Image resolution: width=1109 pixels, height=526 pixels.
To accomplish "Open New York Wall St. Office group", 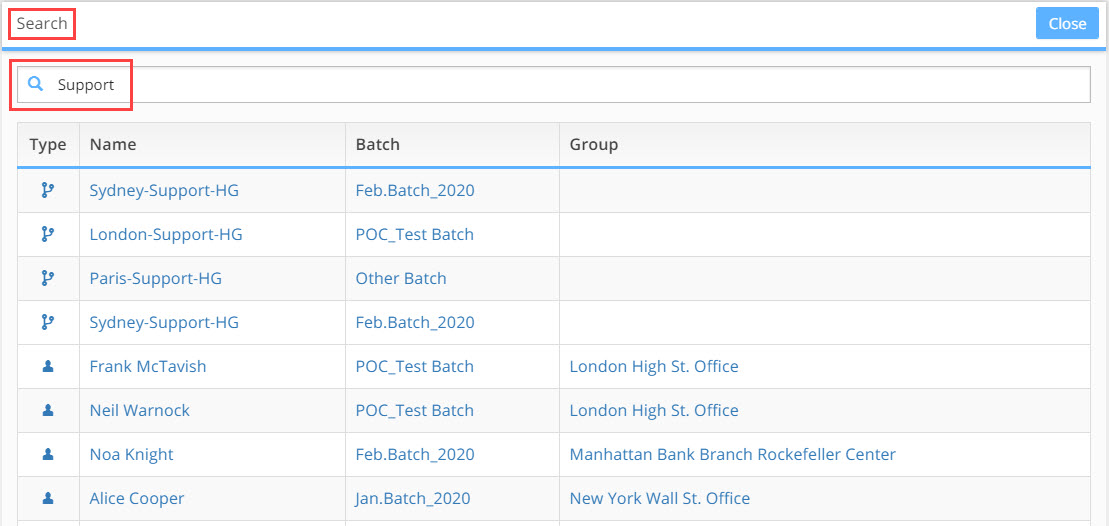I will tap(660, 498).
